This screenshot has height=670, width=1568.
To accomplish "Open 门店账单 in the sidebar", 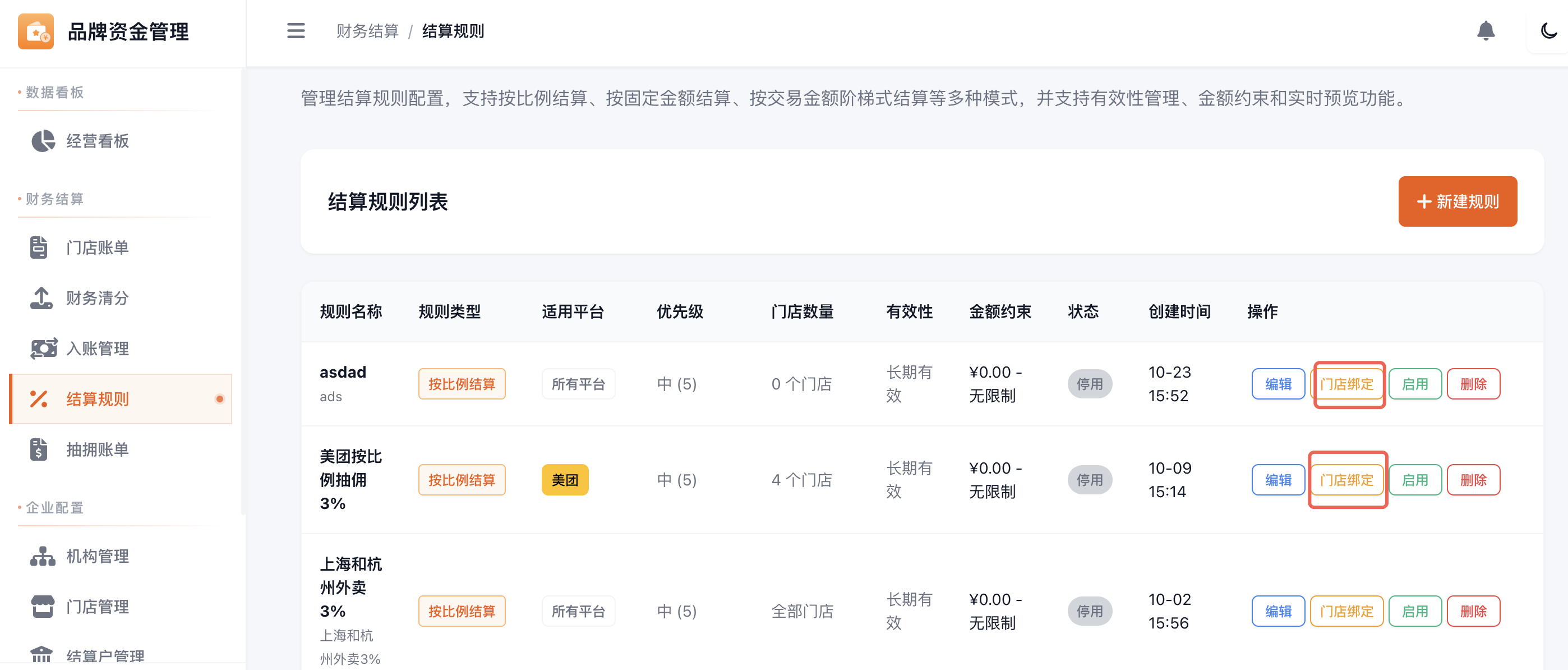I will click(x=98, y=248).
